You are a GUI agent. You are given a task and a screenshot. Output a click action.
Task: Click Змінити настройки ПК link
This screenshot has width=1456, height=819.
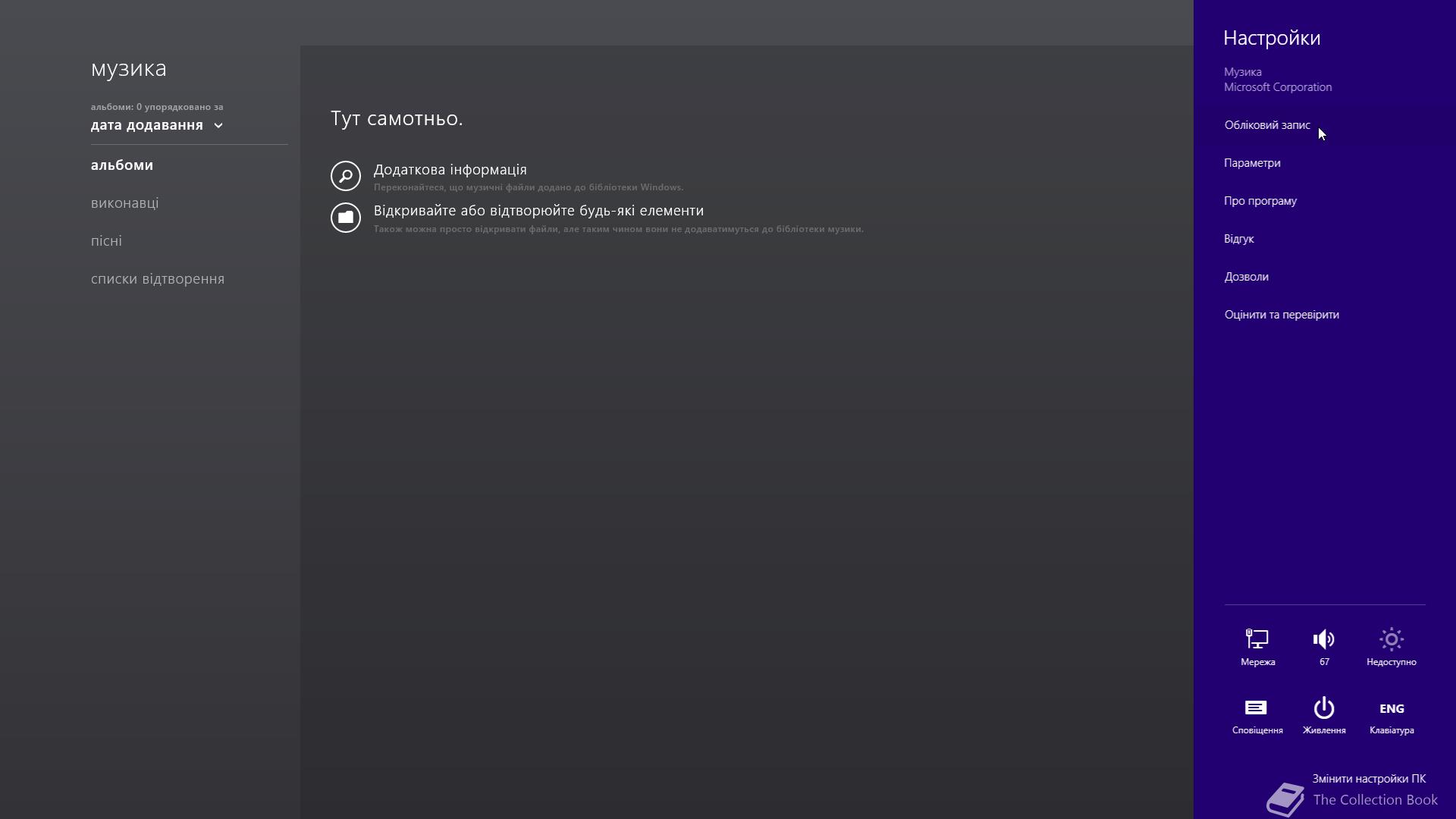coord(1369,779)
